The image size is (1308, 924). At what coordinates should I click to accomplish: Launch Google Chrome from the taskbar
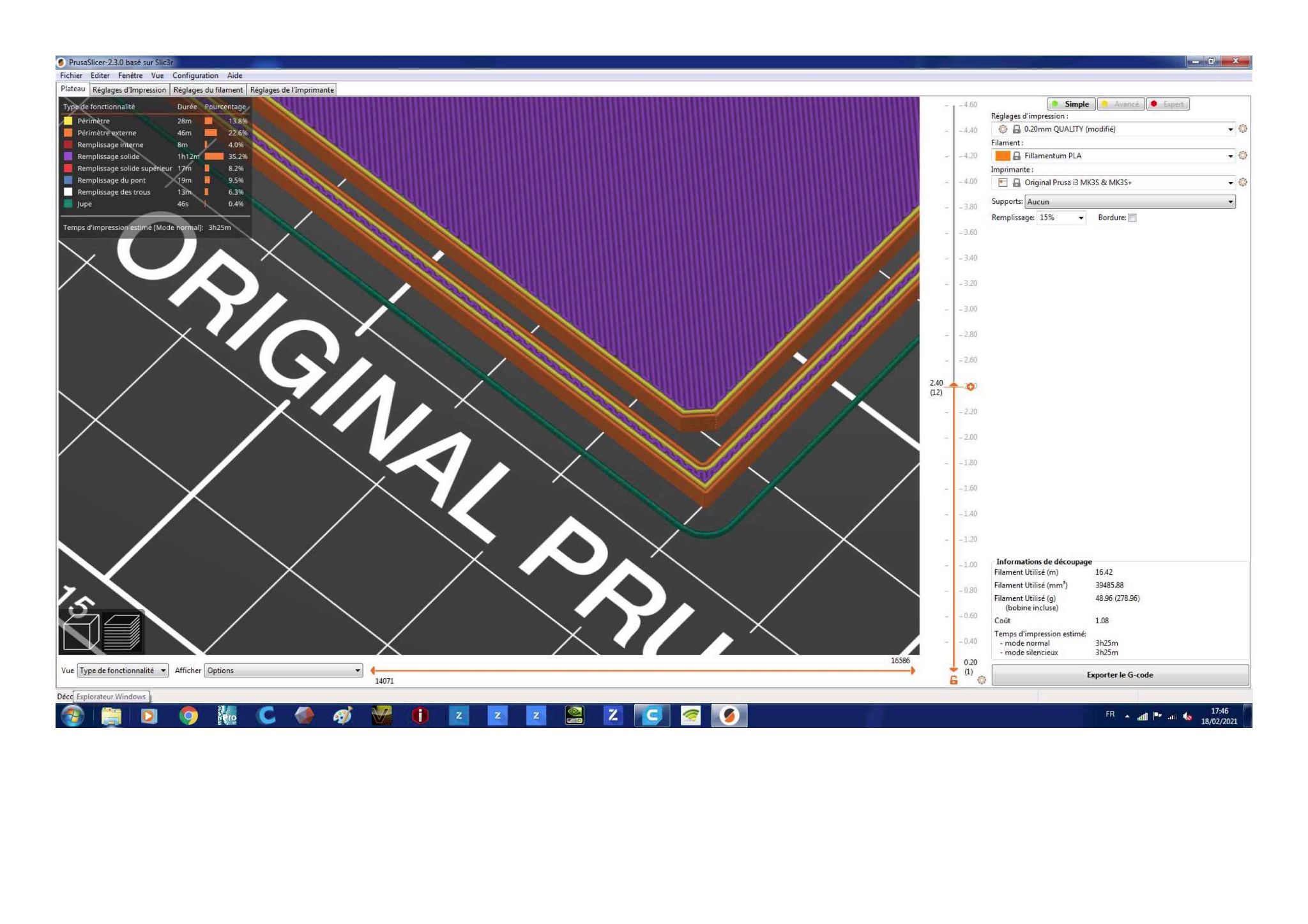(x=188, y=716)
